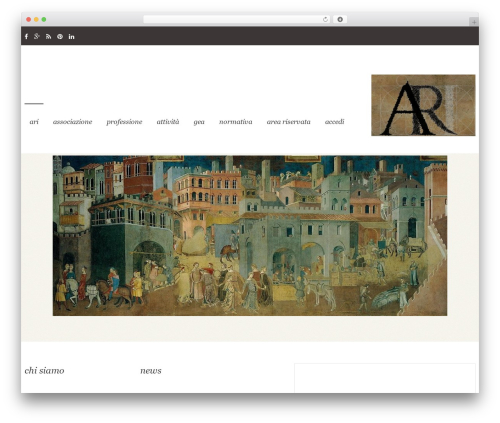Click the Pinterest icon in top bar
The image size is (500, 423).
click(60, 36)
